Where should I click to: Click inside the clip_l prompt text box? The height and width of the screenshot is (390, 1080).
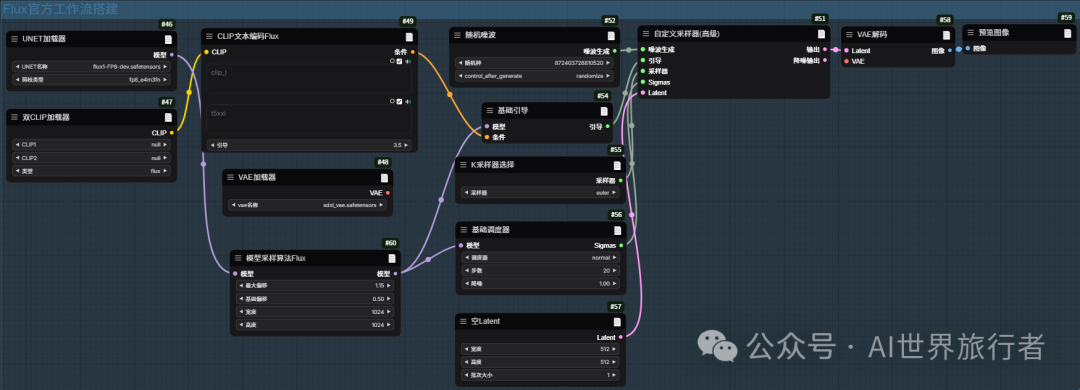(x=309, y=79)
